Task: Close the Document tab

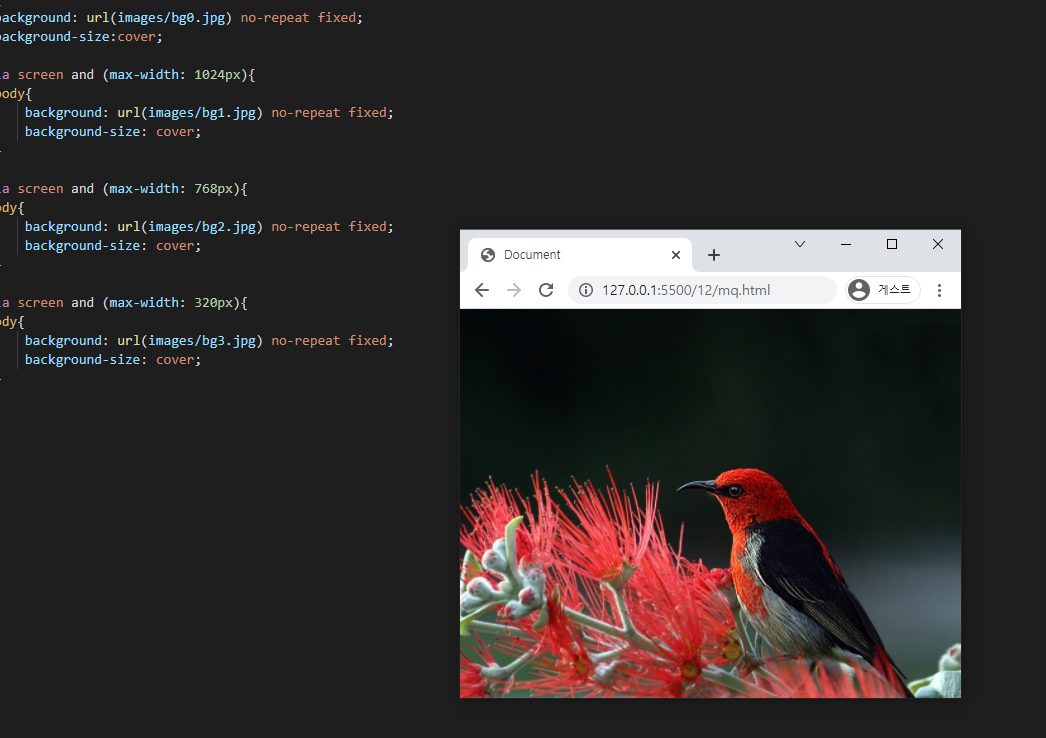Action: coord(676,254)
